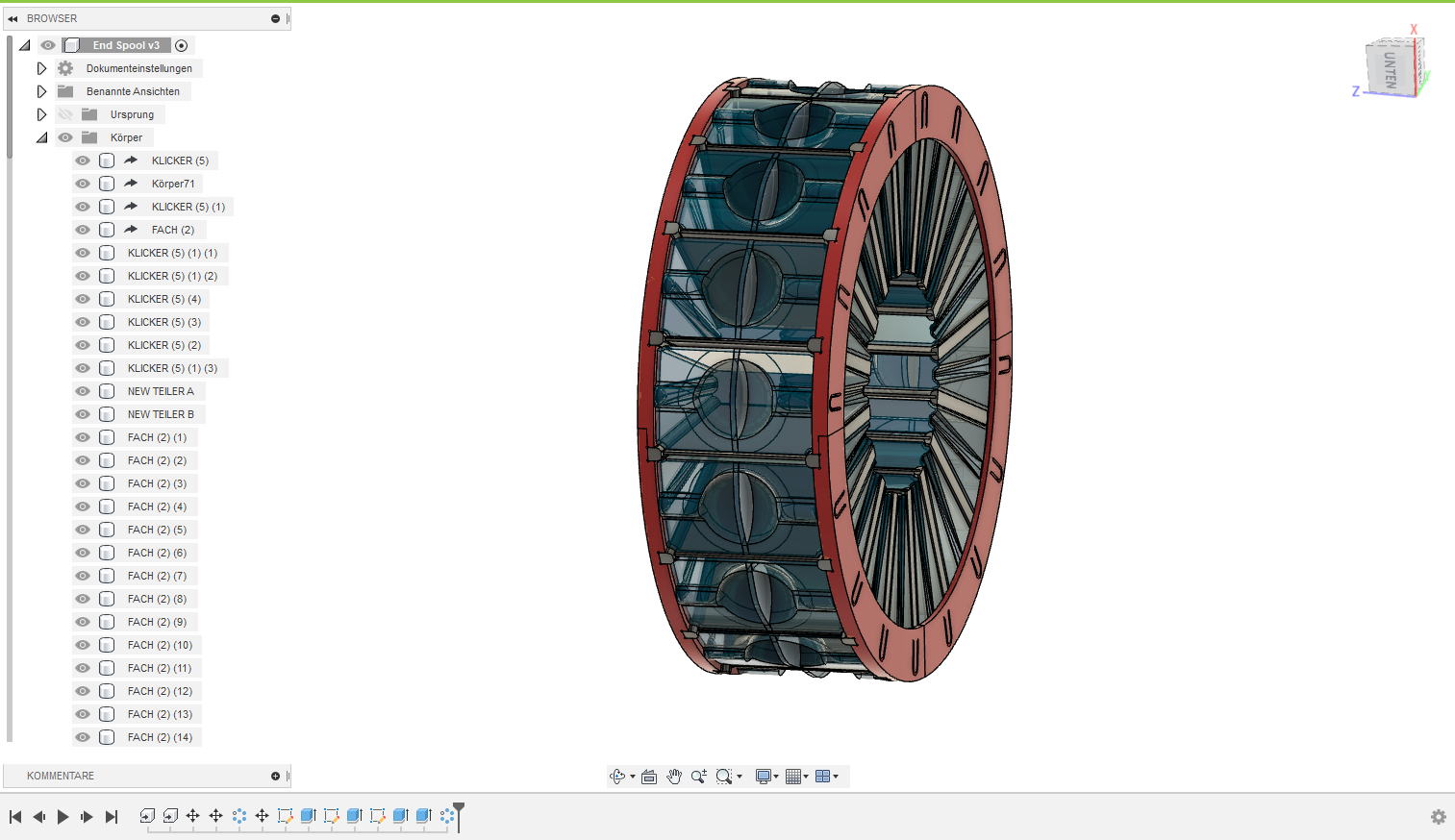Select the KLICKER (5) (3) body
1455x840 pixels.
164,322
